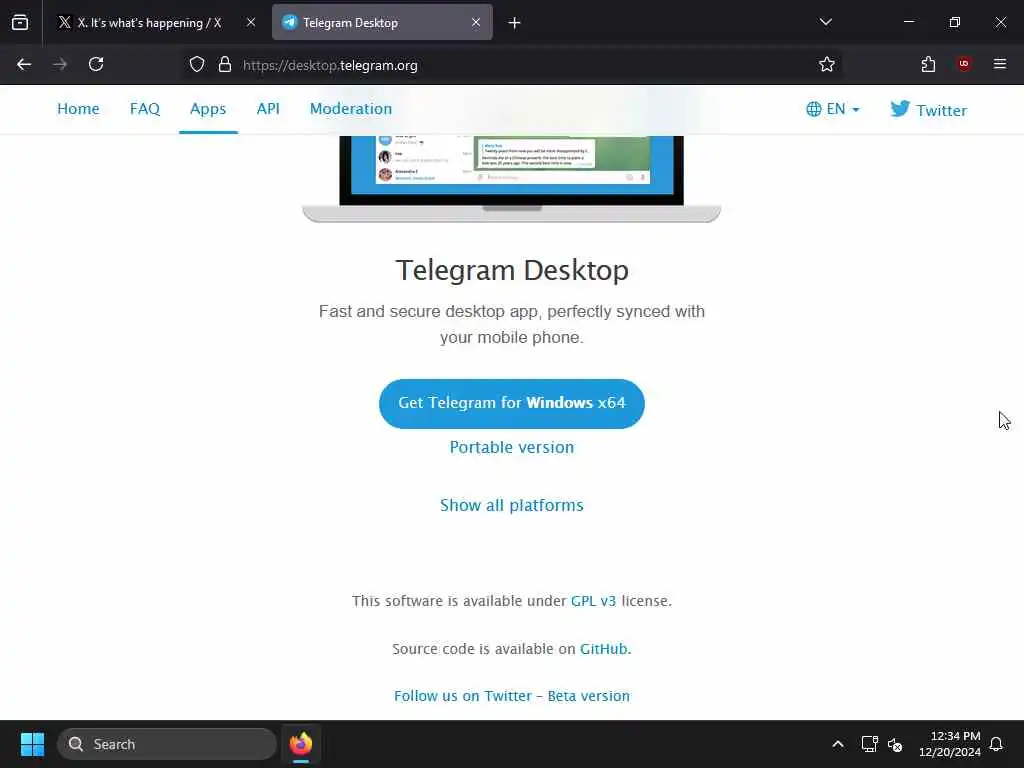This screenshot has width=1024, height=768.
Task: Follow us on Twitter link
Action: click(x=463, y=696)
